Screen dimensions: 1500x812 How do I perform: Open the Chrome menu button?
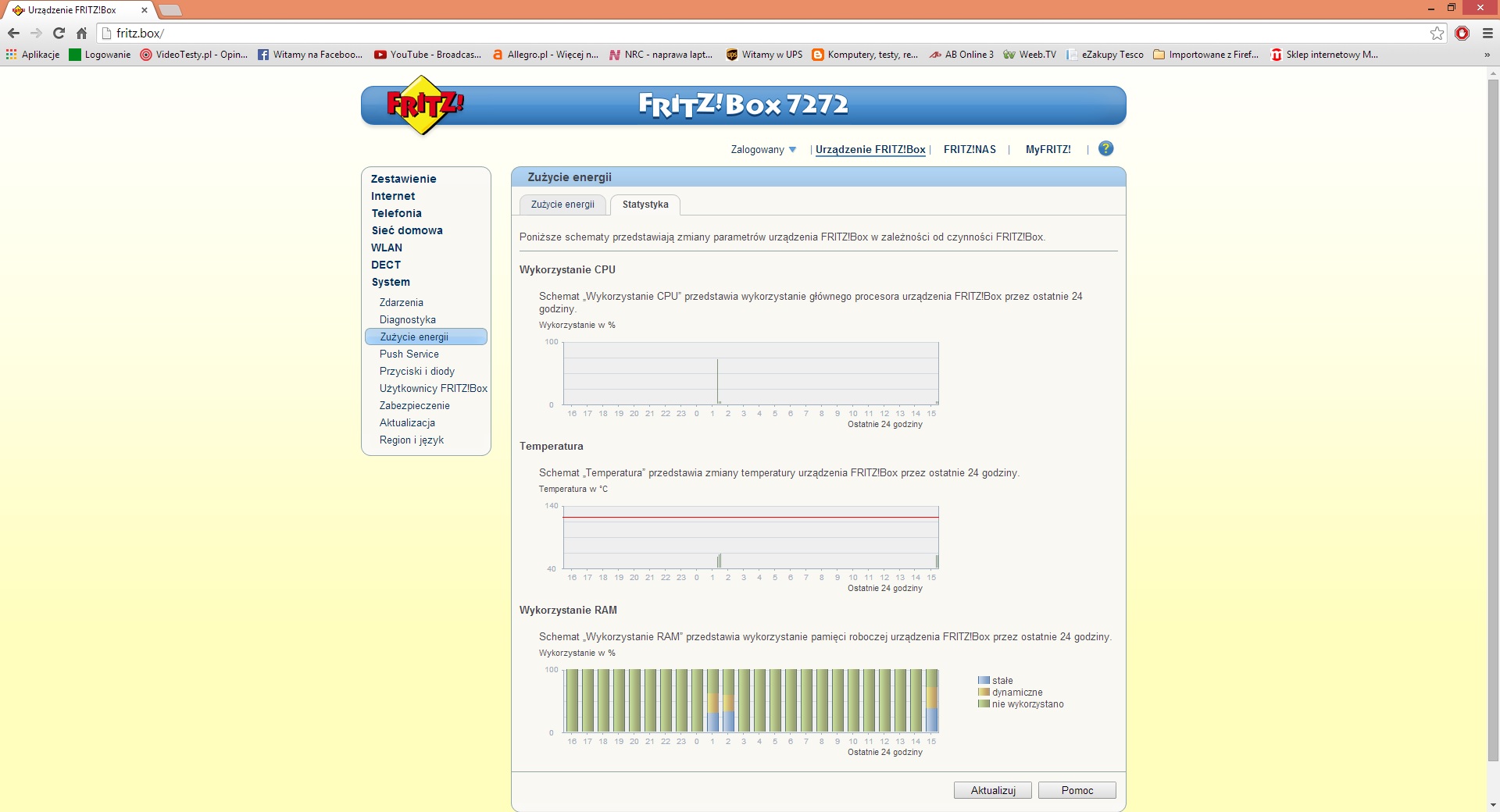[x=1487, y=34]
